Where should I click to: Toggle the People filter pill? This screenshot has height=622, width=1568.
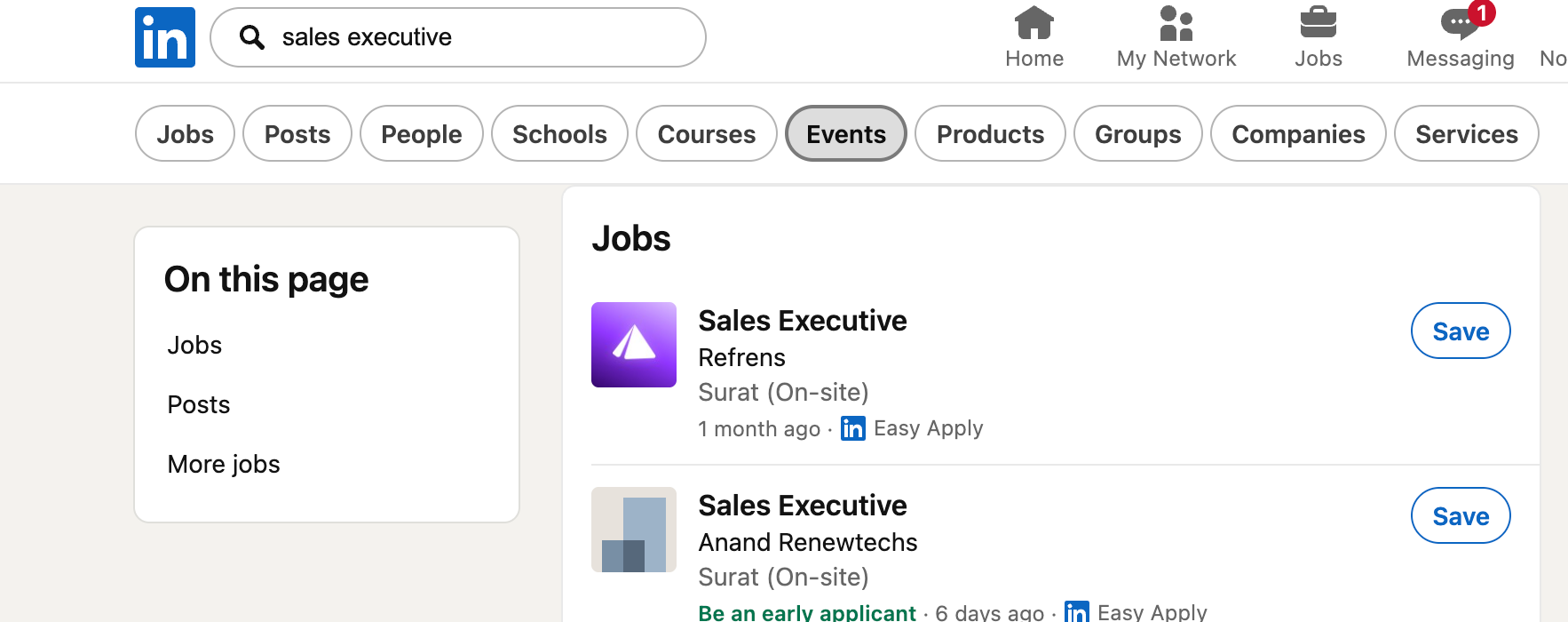click(x=422, y=134)
